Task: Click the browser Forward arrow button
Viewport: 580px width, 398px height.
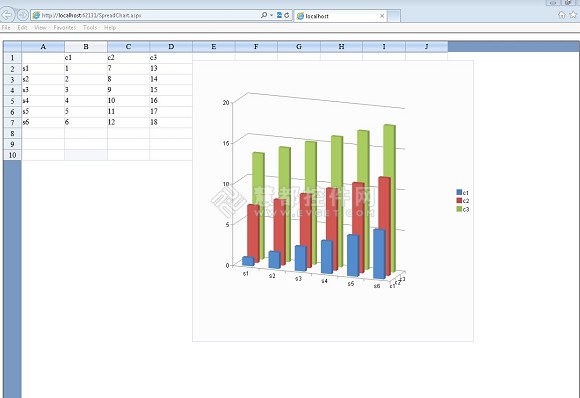Action: pos(23,15)
